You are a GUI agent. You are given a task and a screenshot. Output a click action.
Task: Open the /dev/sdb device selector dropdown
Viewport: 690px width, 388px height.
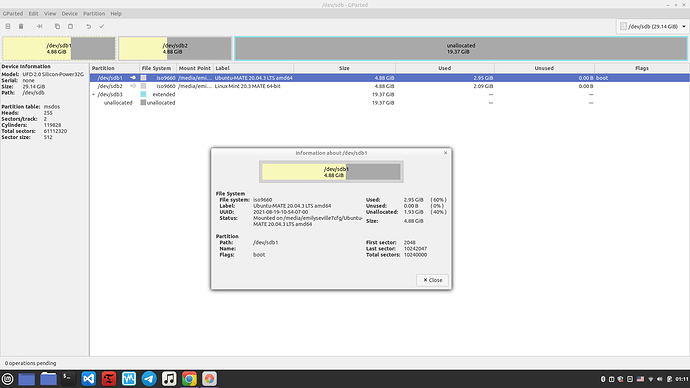pos(653,26)
